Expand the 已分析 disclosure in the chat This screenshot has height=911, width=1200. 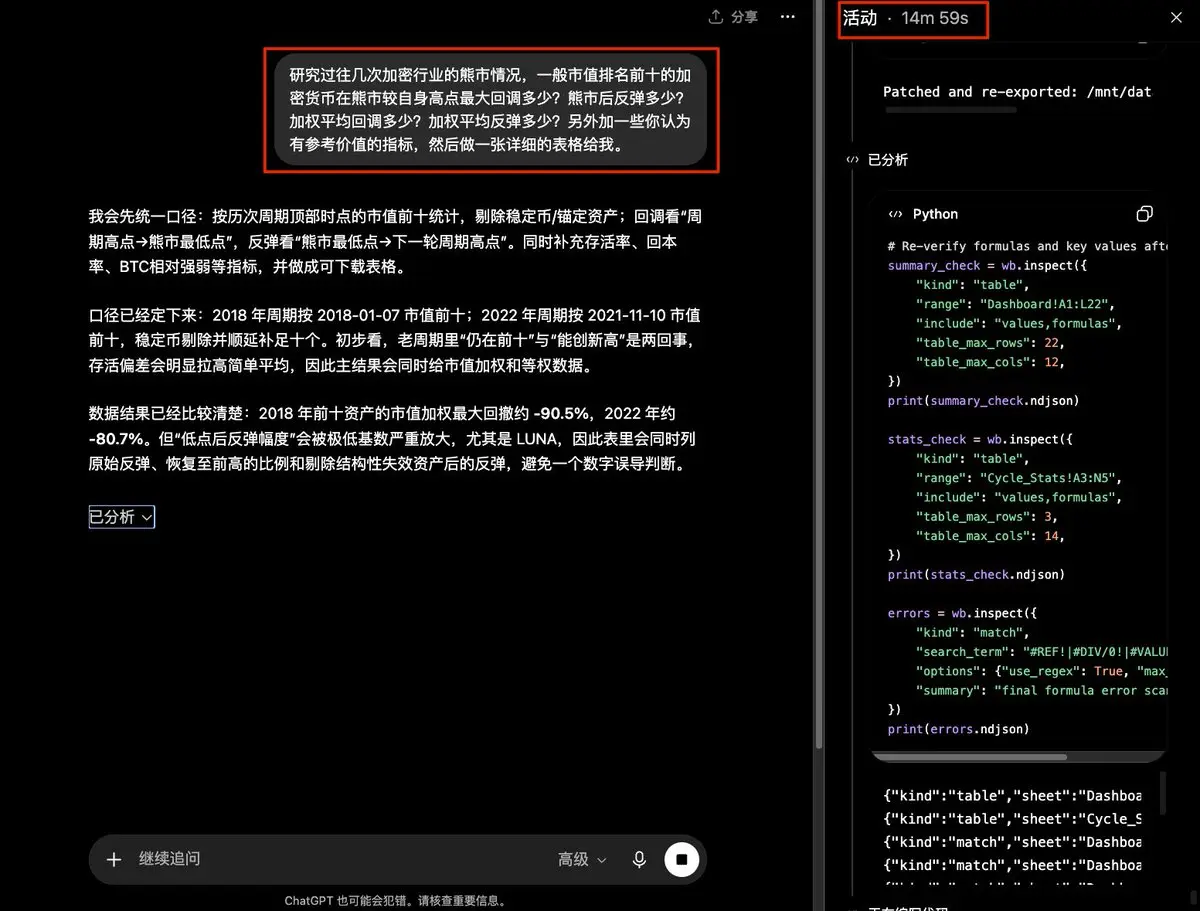(121, 517)
